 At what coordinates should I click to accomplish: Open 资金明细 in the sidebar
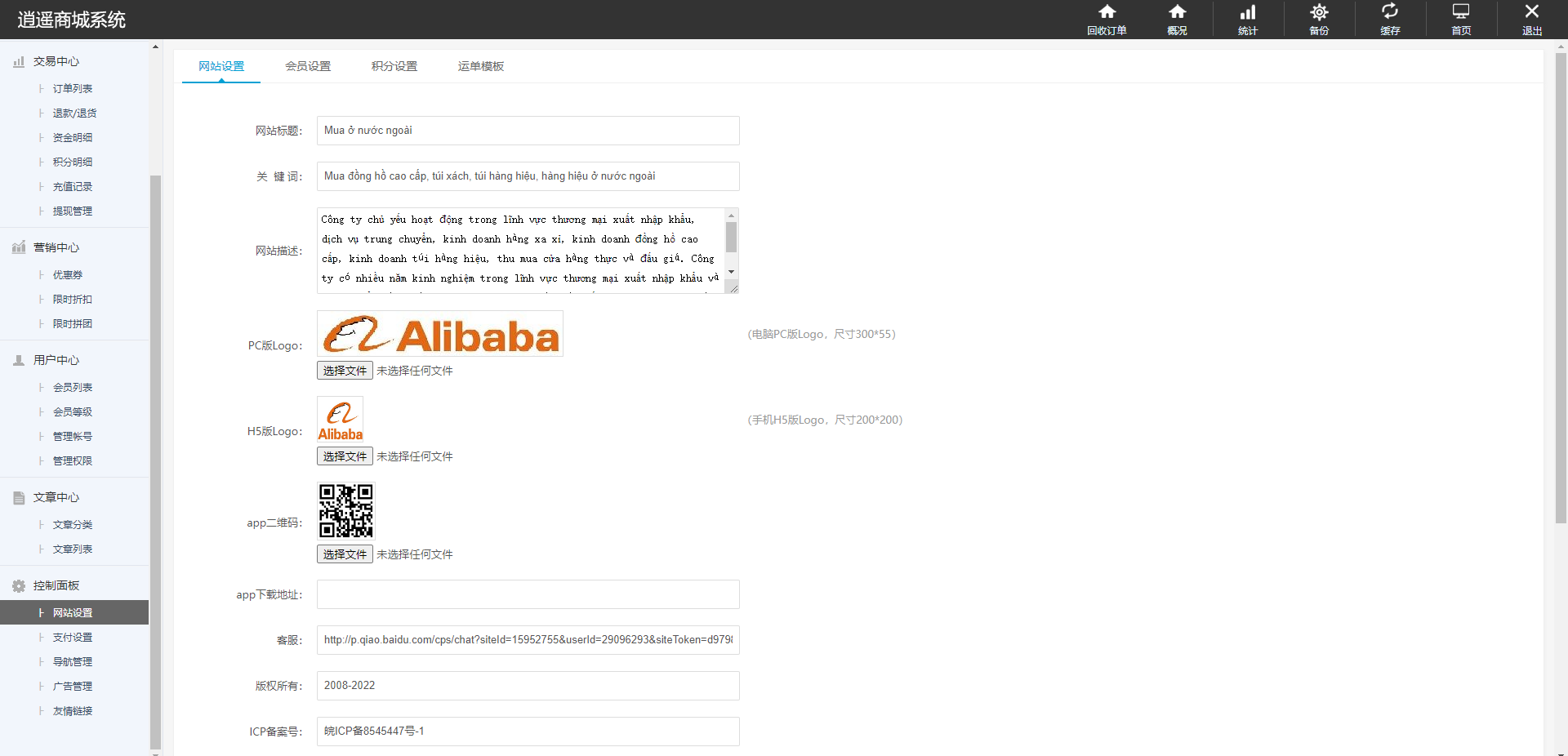pos(73,137)
